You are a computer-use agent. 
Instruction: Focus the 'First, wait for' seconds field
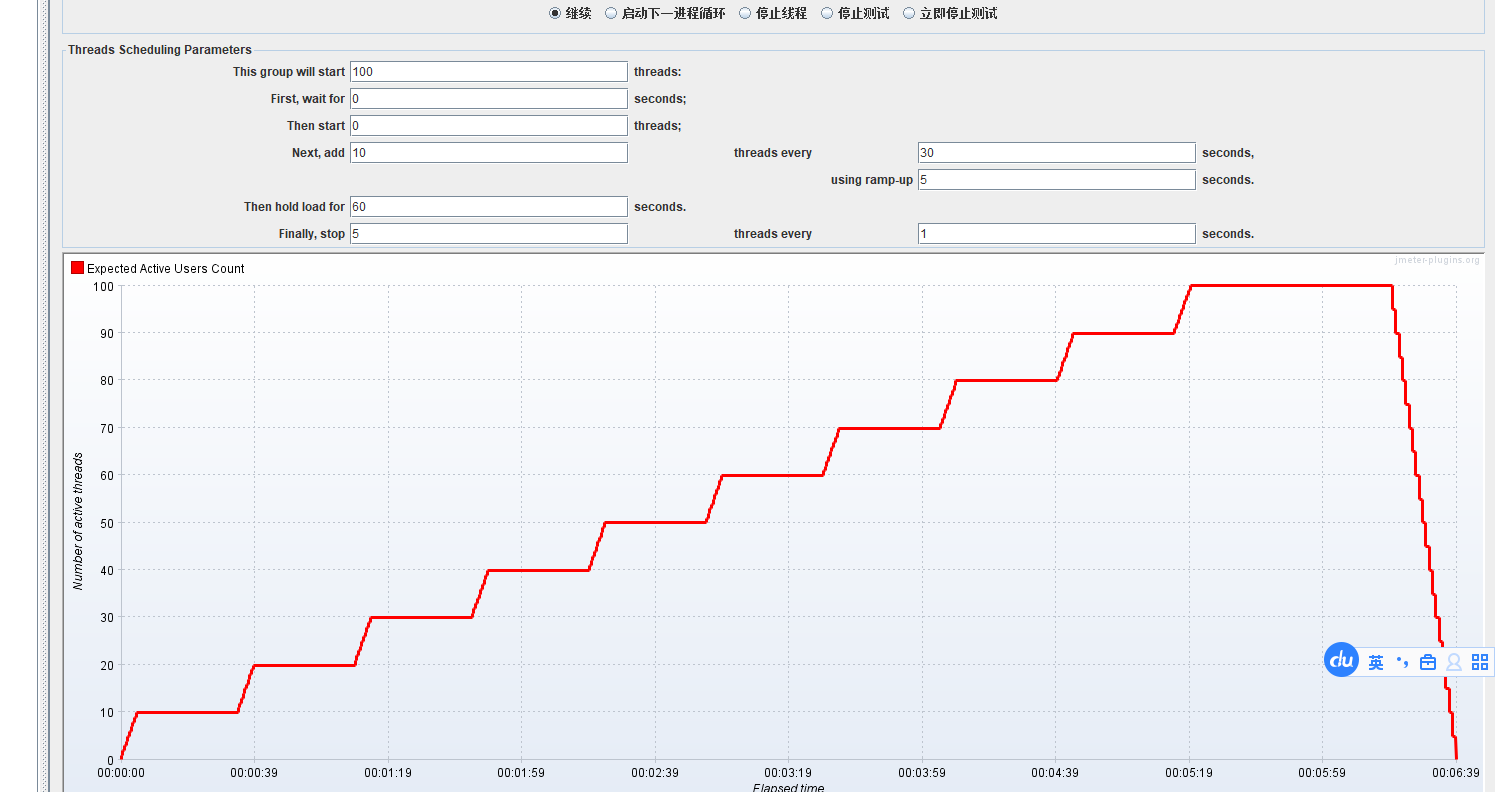(x=488, y=99)
